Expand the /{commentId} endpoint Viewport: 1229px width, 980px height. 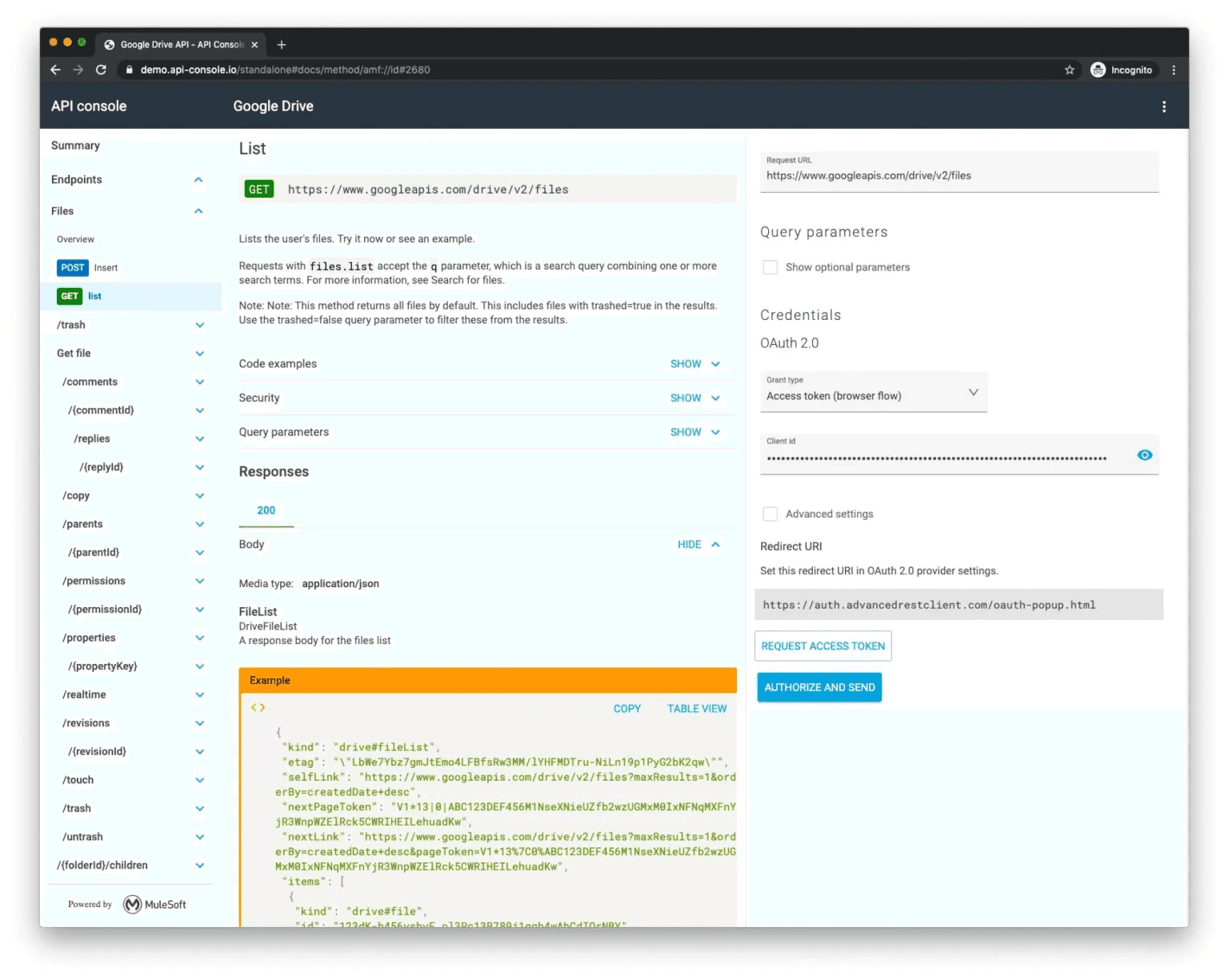tap(199, 410)
